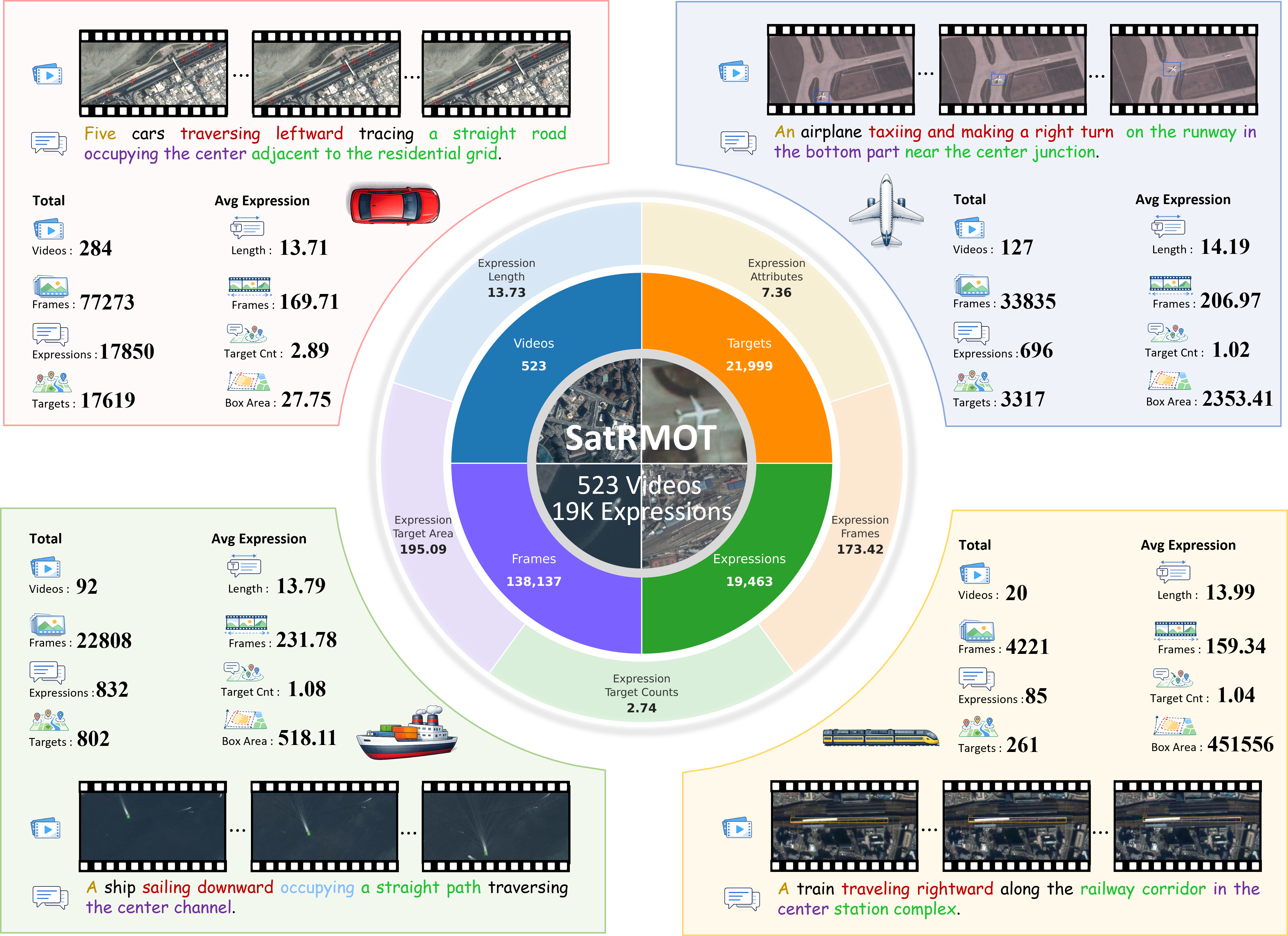
Task: Click the Expressions icon above 'Expressions : 17850'
Action: point(50,334)
